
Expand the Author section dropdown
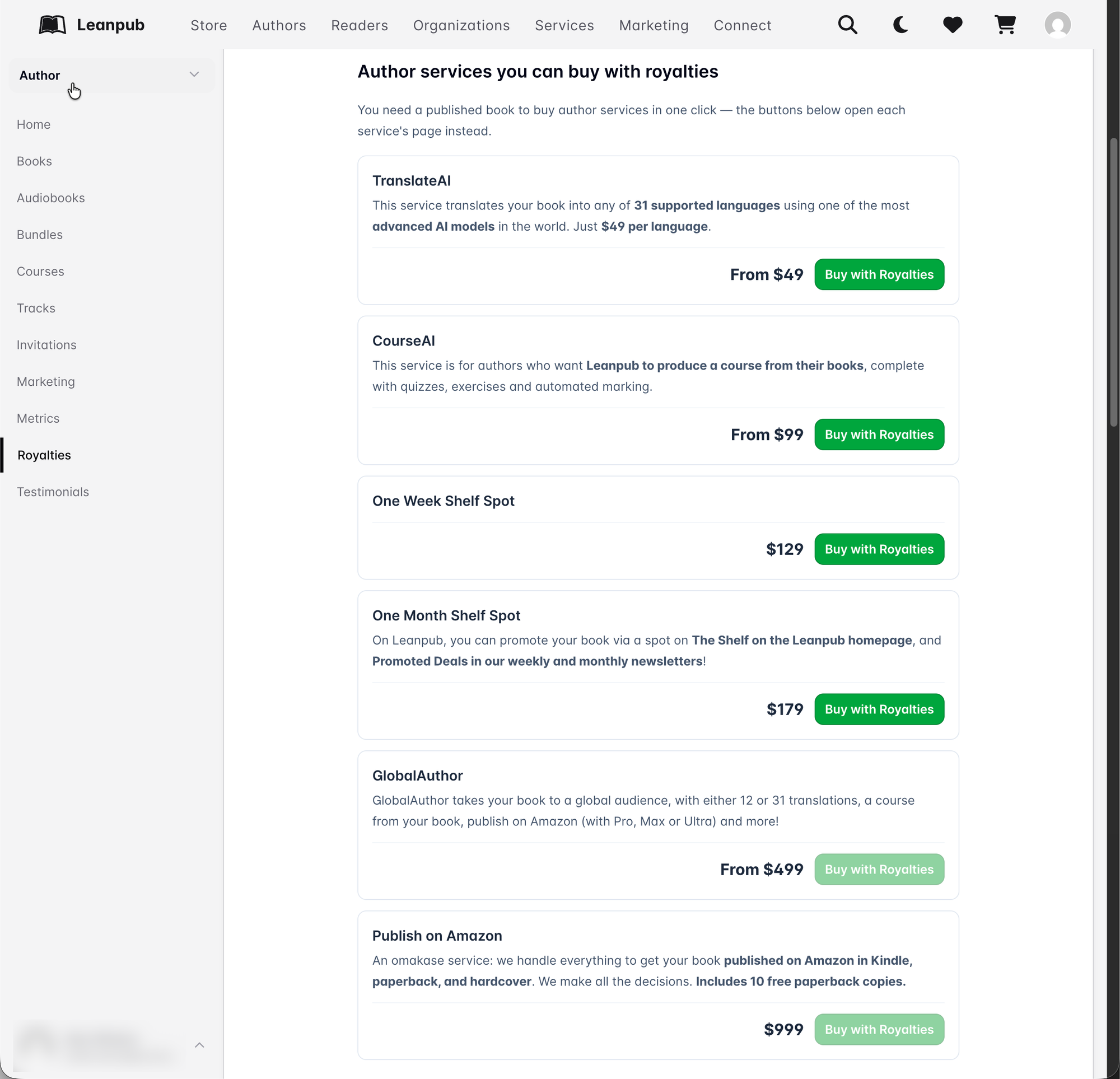(112, 75)
